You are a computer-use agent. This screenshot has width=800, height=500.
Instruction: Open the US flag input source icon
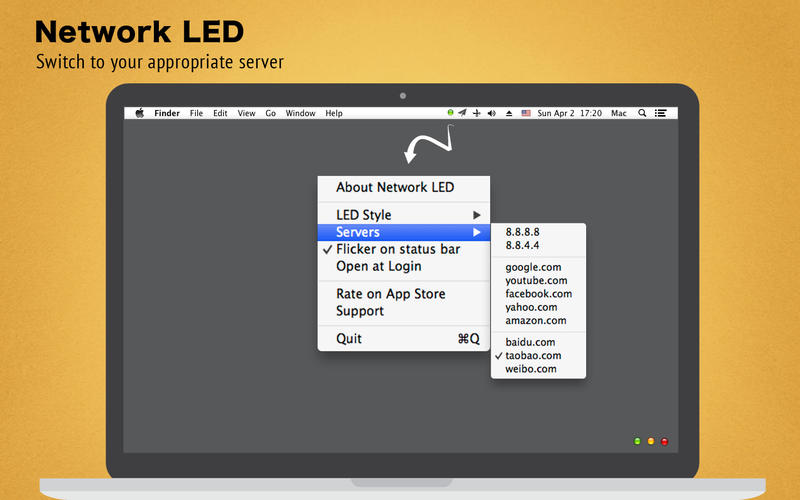click(526, 113)
